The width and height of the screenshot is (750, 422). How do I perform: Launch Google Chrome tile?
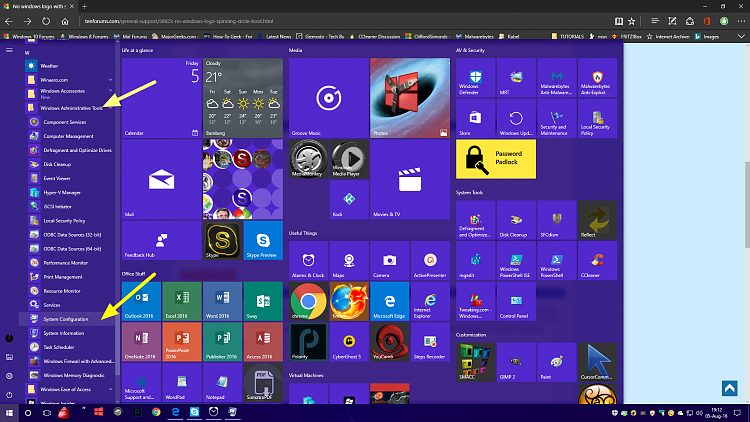[309, 301]
